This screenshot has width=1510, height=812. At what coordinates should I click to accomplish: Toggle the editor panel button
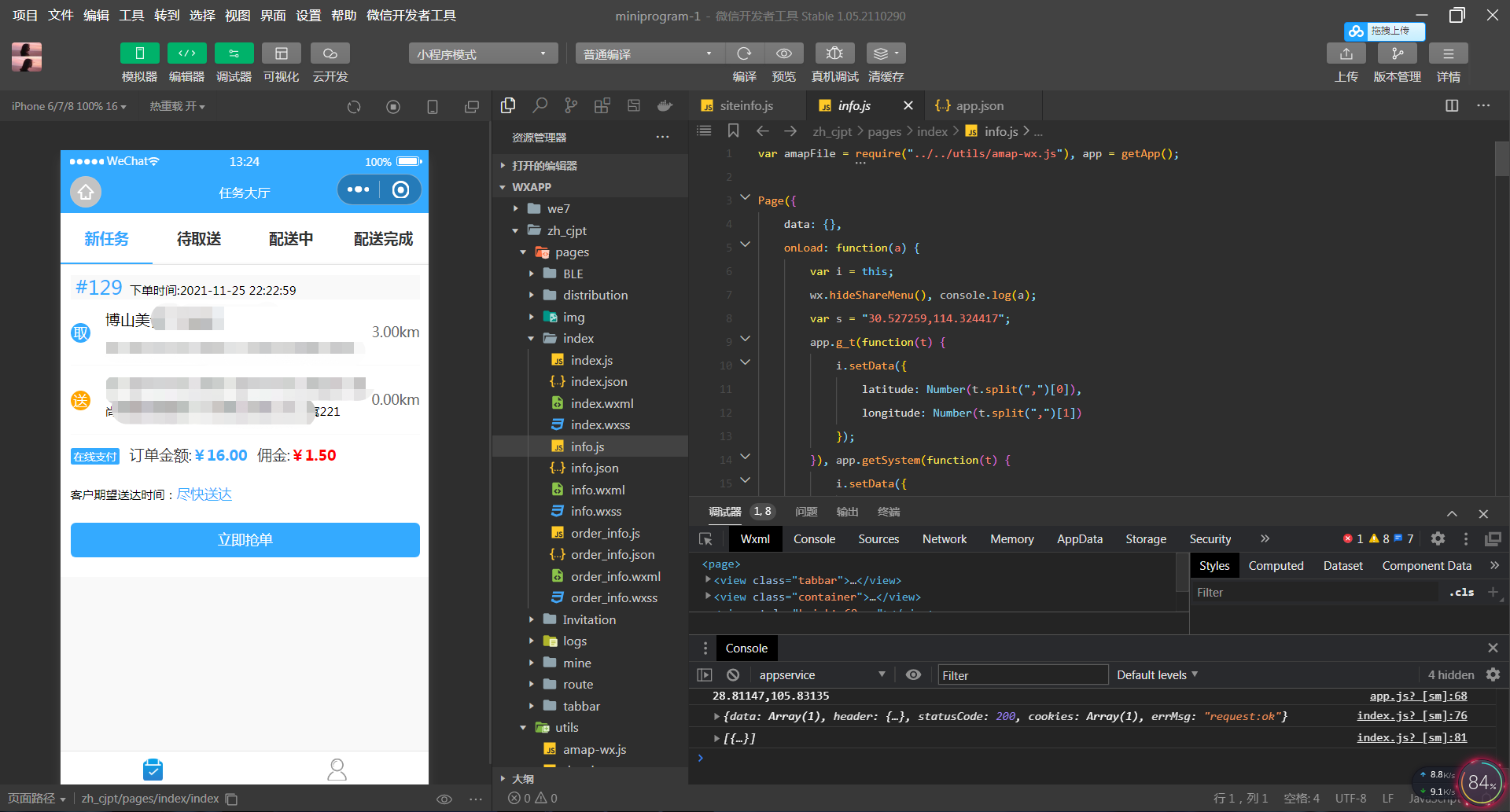point(186,53)
